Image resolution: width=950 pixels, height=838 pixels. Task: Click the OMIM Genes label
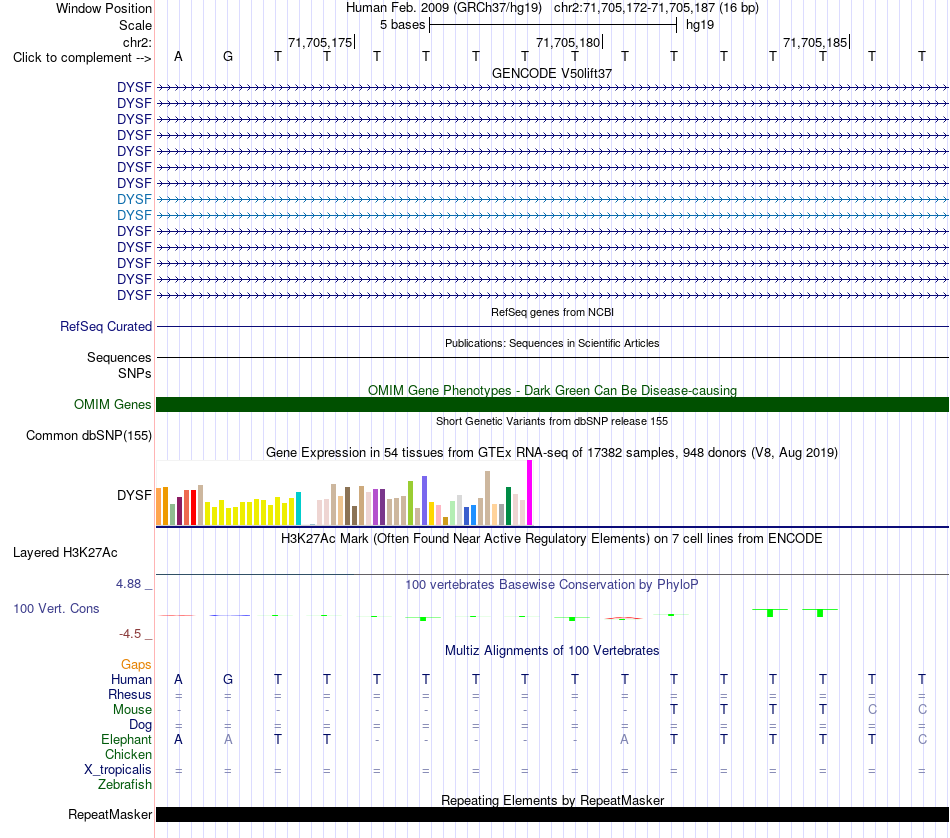(x=113, y=404)
